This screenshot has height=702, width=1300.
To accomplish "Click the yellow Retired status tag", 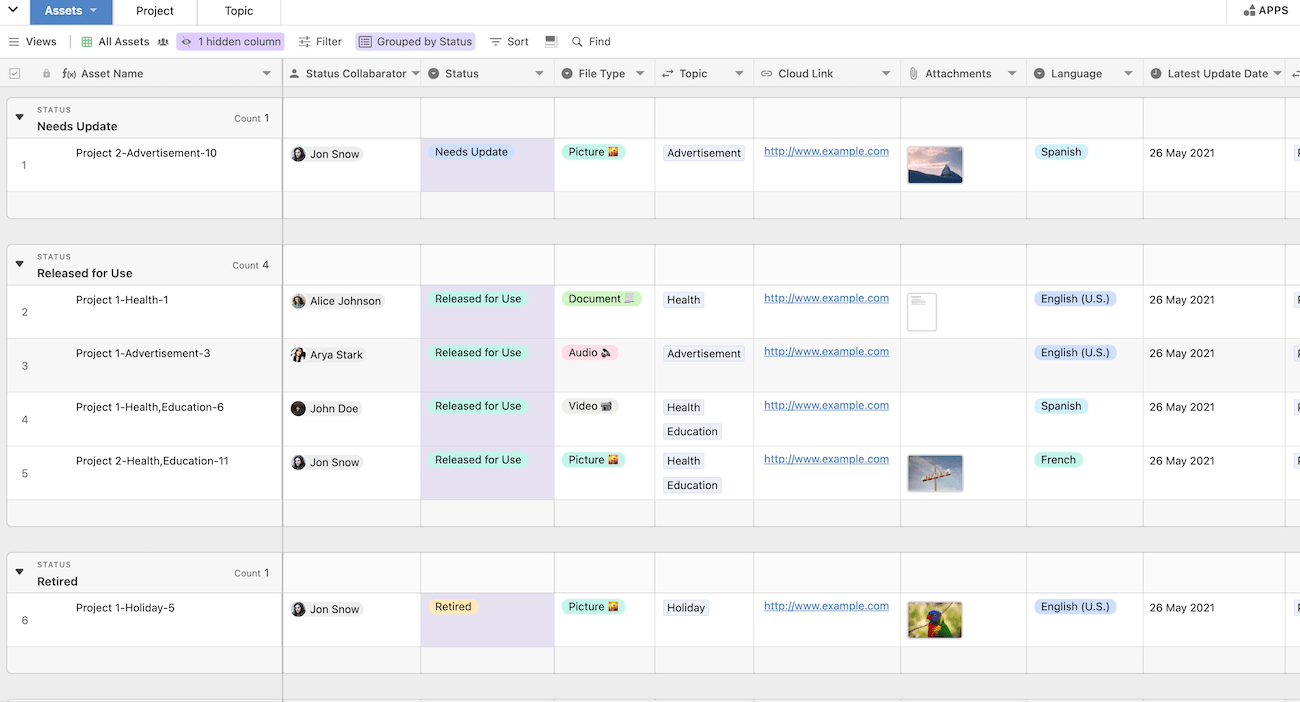I will (x=453, y=607).
